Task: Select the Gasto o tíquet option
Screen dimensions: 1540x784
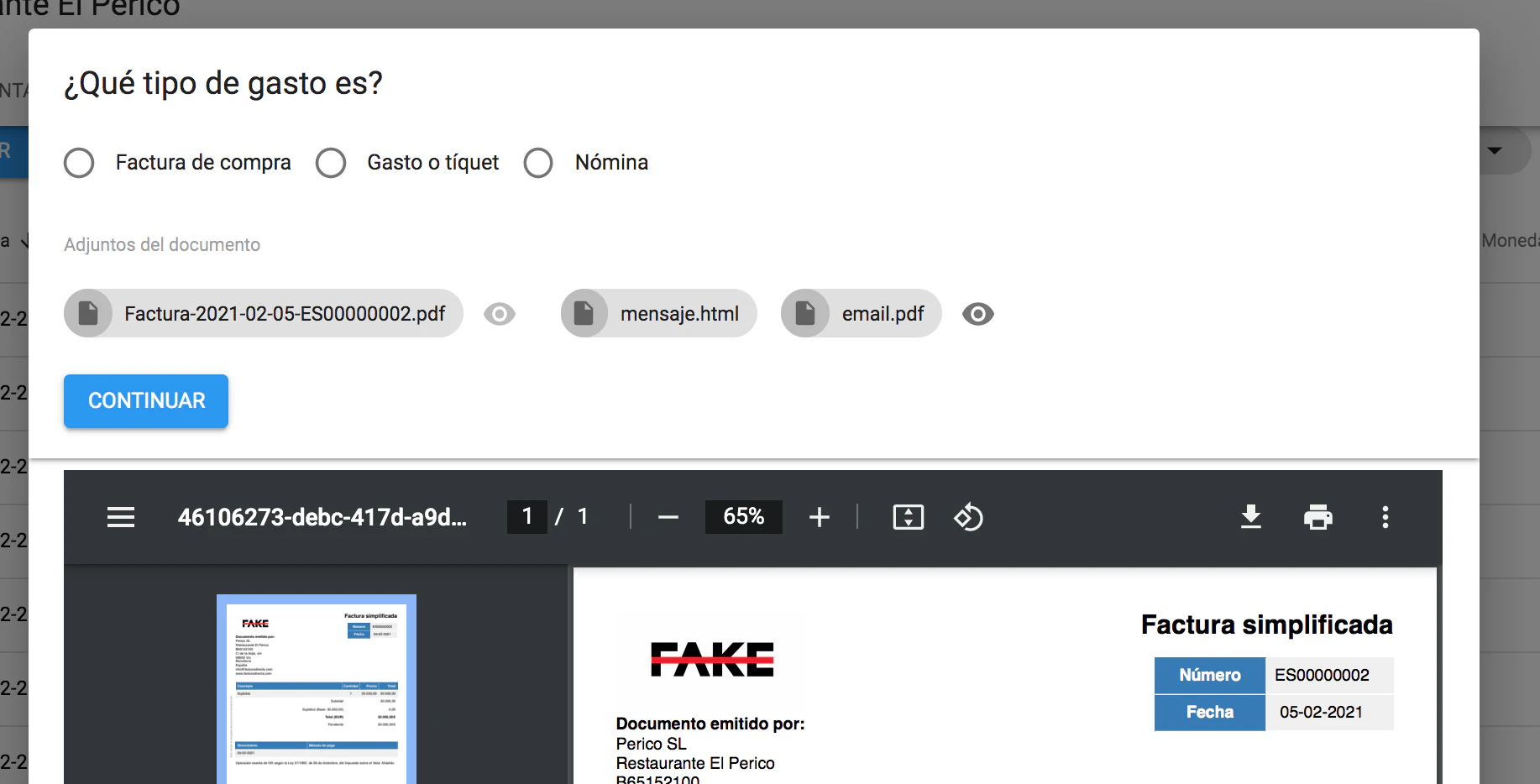Action: (331, 163)
